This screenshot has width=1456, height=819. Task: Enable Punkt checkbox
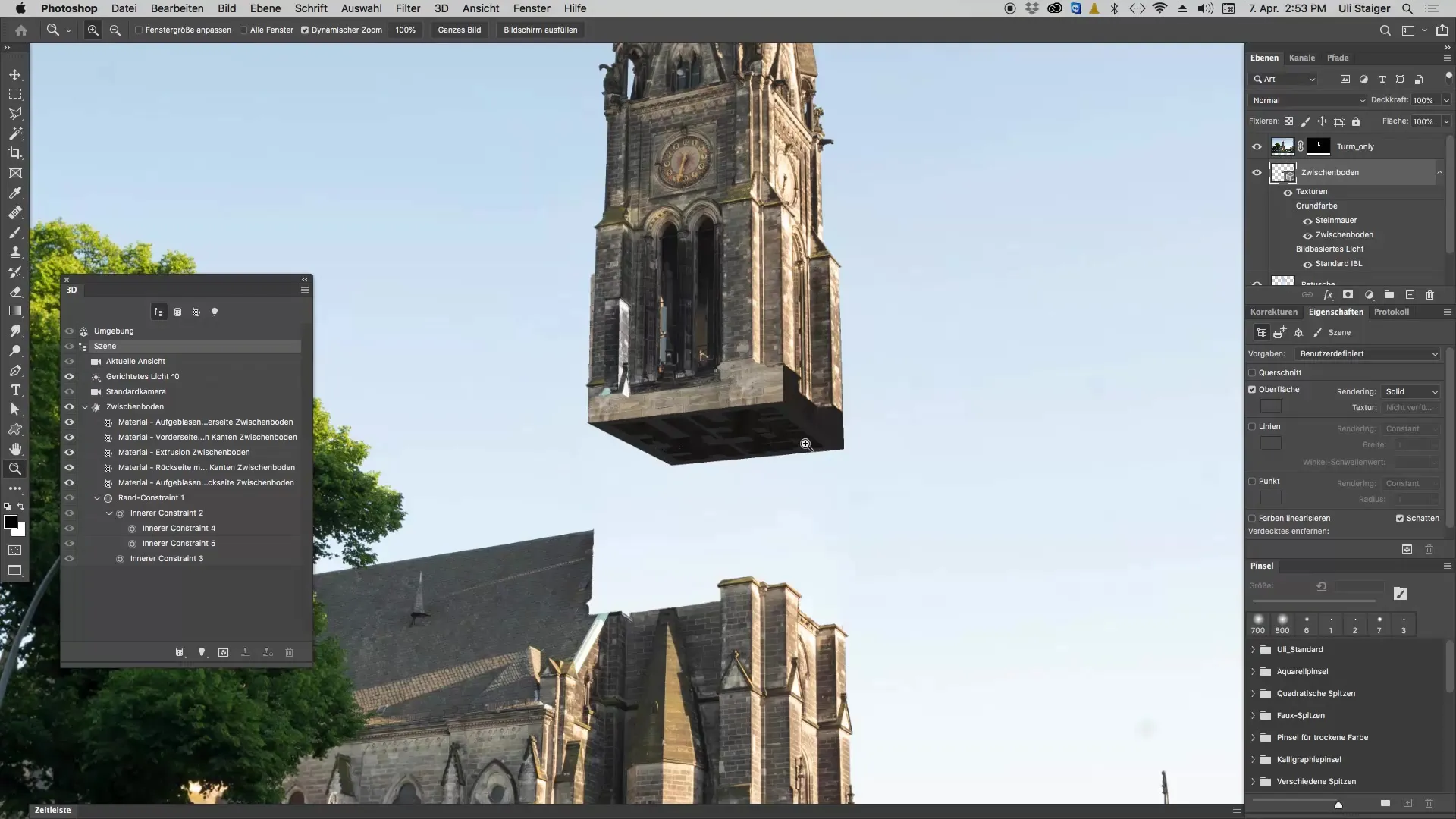click(x=1252, y=481)
